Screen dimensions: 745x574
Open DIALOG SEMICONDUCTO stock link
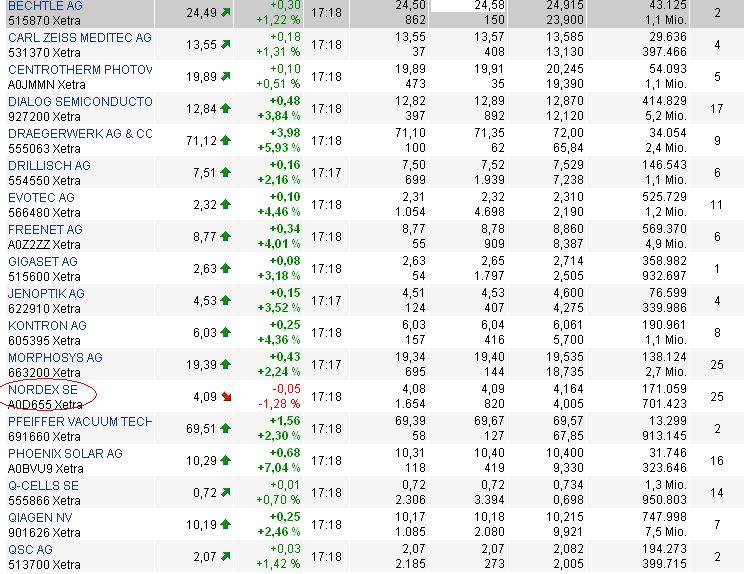click(80, 102)
